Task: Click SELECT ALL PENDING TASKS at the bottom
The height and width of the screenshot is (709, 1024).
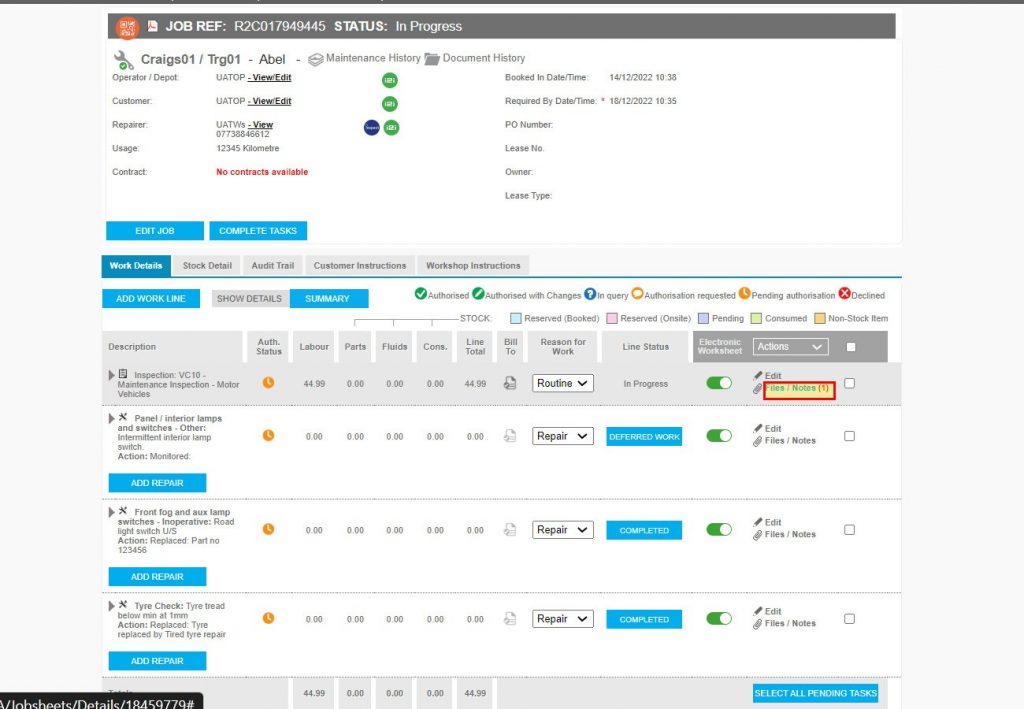Action: tap(815, 692)
